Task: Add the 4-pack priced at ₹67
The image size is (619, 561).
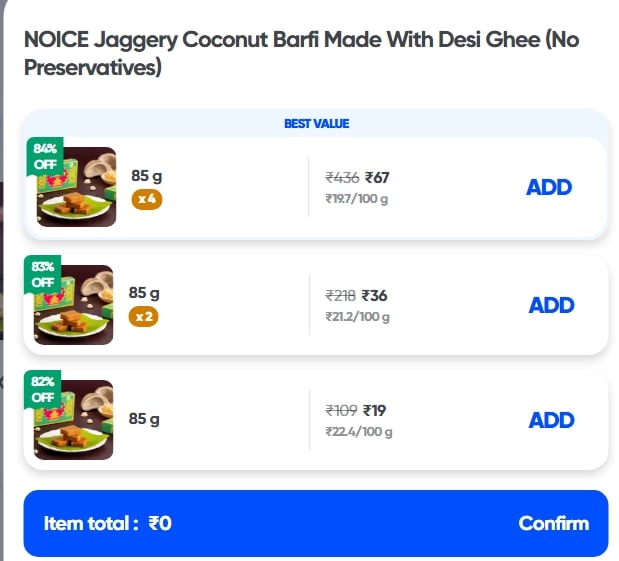Action: 548,187
